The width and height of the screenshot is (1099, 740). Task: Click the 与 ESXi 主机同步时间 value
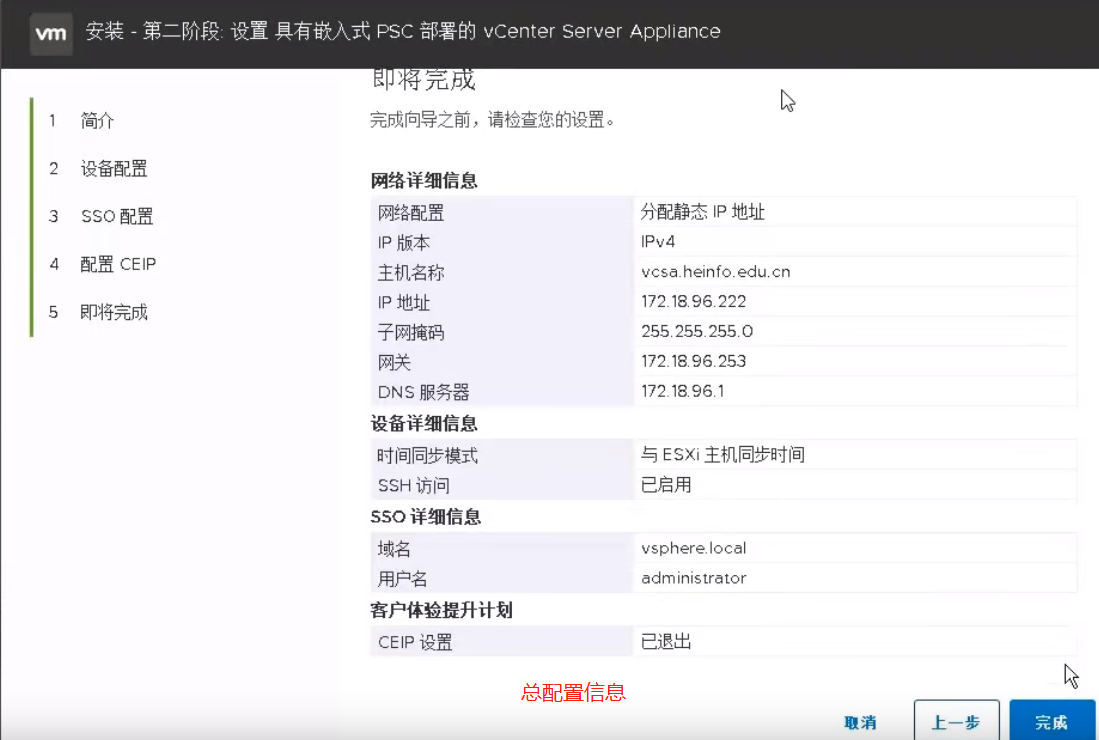point(722,455)
